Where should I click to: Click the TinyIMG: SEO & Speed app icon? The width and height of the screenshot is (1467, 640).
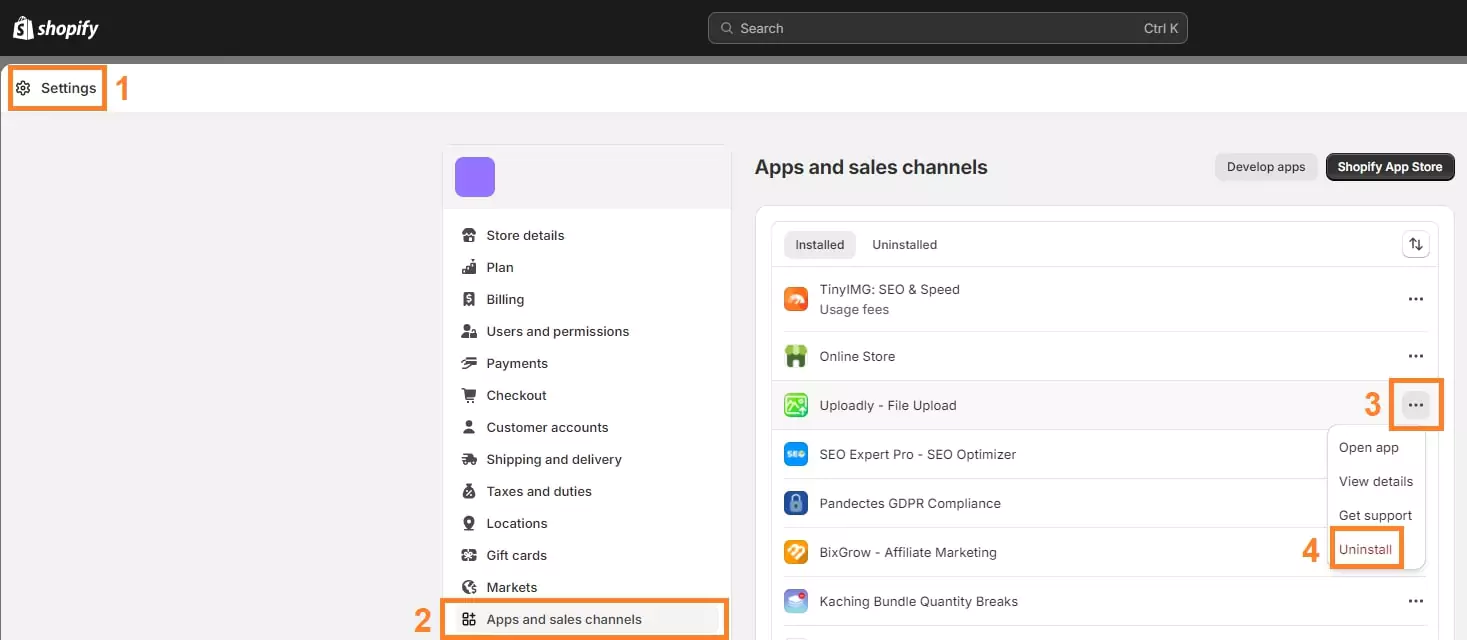click(x=796, y=298)
